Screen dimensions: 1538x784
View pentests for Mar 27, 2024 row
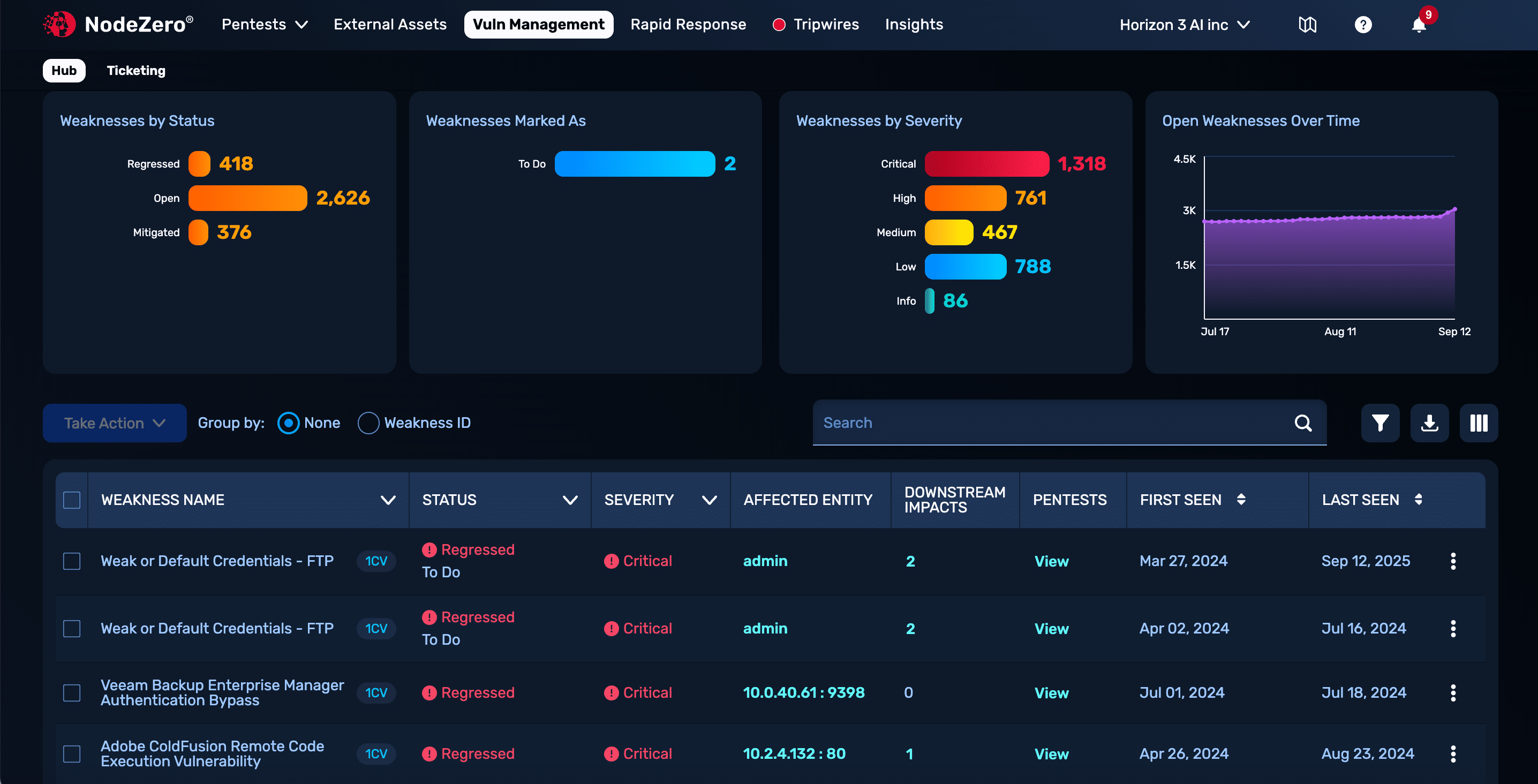[x=1051, y=561]
